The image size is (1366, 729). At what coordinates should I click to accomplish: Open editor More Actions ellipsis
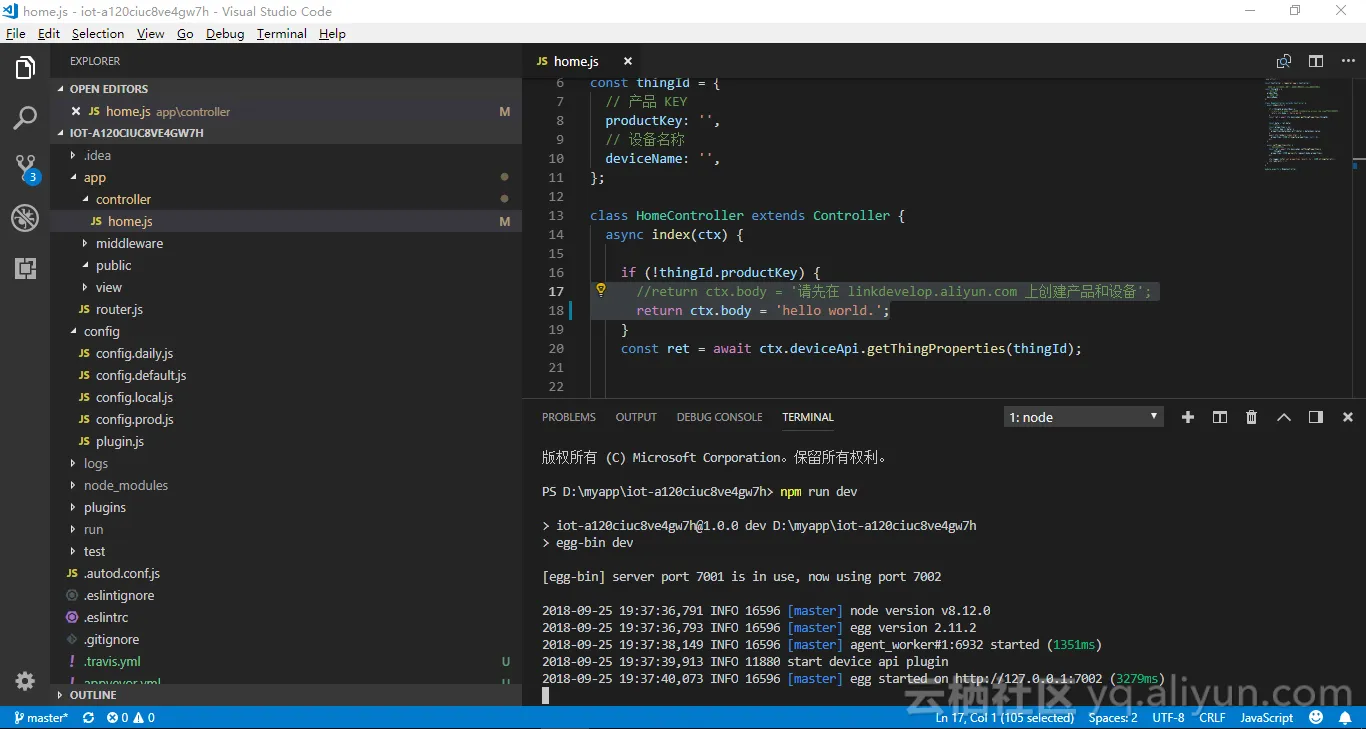[1348, 61]
